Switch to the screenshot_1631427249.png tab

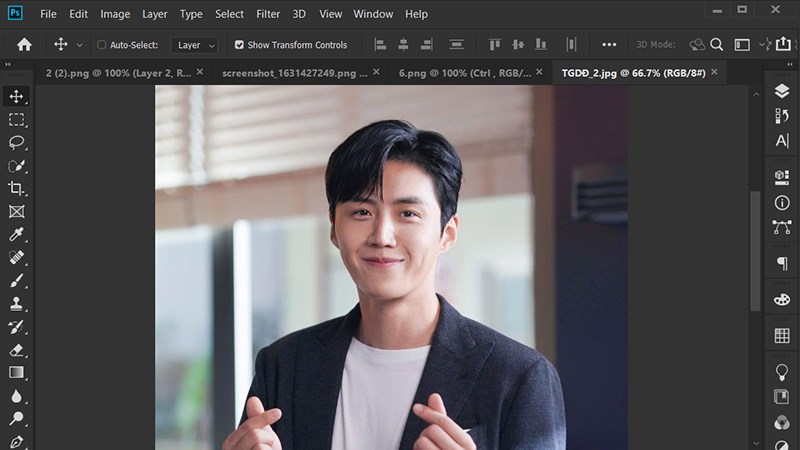(293, 73)
